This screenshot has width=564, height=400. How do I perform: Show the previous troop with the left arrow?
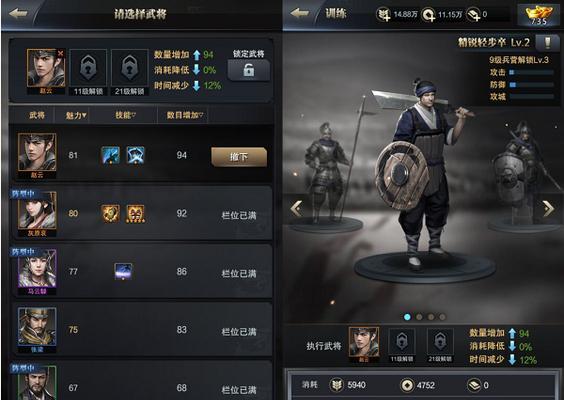point(297,208)
